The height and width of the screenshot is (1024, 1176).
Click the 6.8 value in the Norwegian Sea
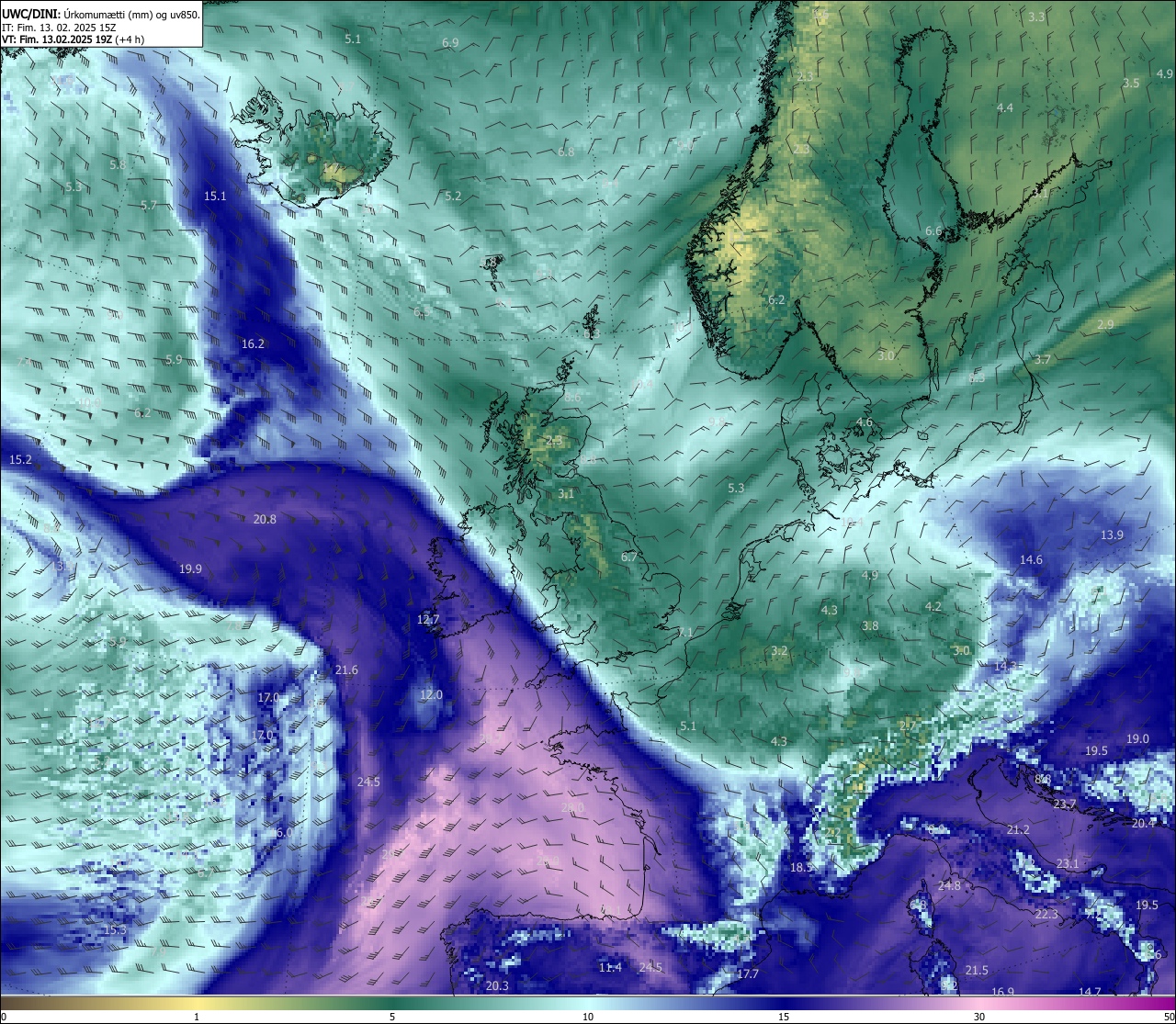(566, 152)
